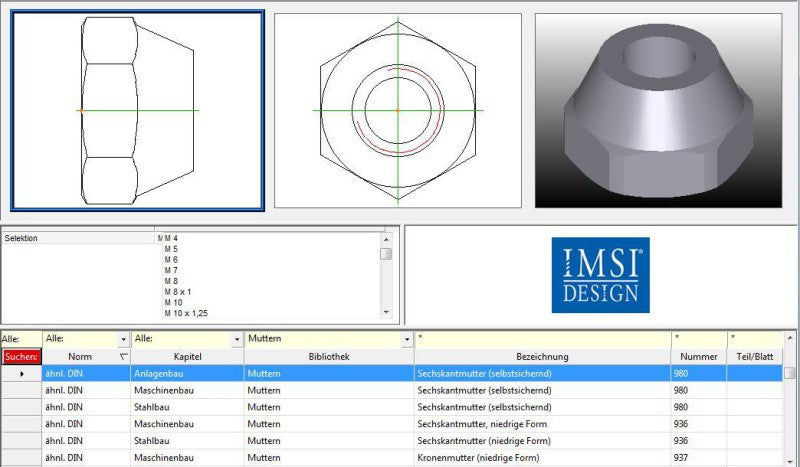Select the Anlagenbau cell in highlighted row
Viewport: 800px width, 467px height.
187,374
